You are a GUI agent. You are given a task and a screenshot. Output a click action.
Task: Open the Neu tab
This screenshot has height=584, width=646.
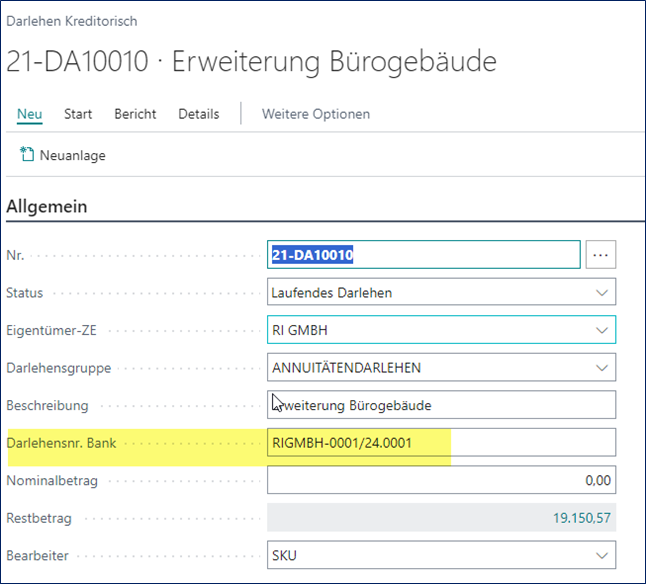point(29,114)
